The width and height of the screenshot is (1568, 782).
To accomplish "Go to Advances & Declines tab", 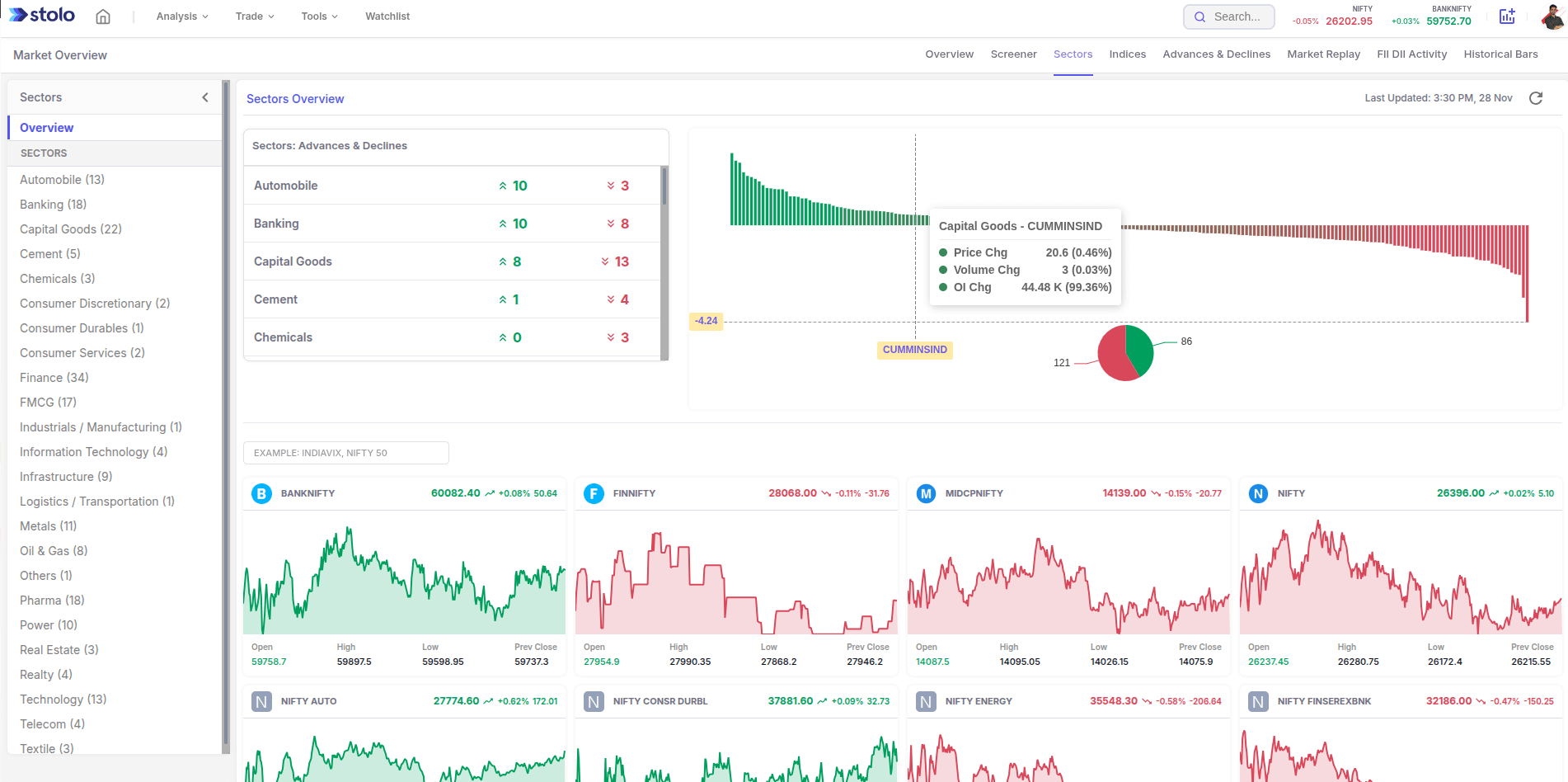I will tap(1216, 54).
